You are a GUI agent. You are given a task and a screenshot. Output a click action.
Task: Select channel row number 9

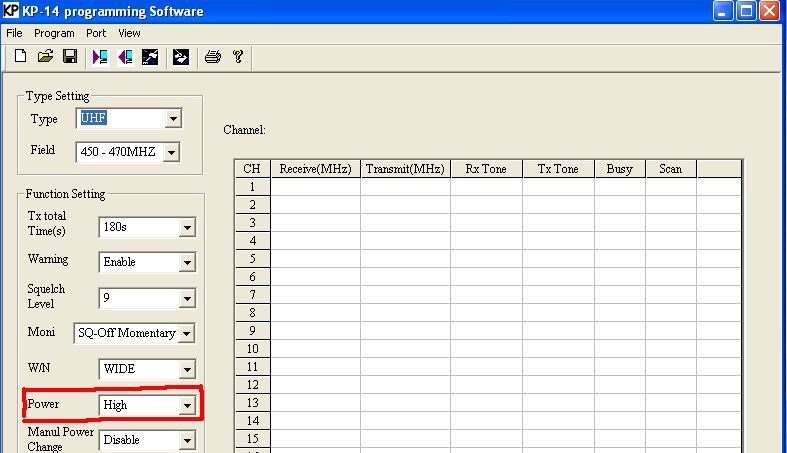[252, 331]
